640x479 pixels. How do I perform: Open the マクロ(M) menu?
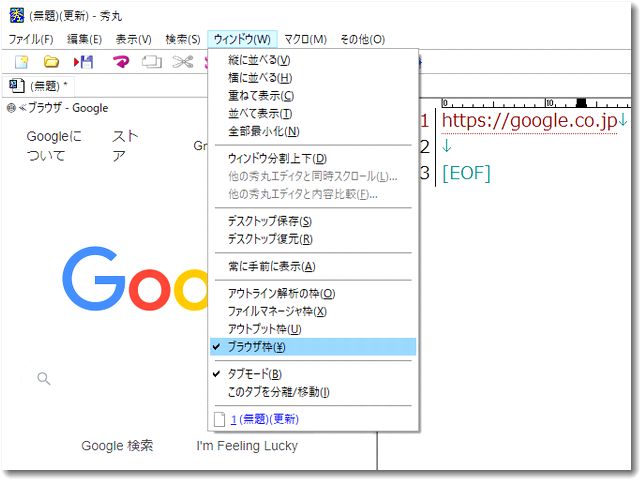click(x=305, y=39)
